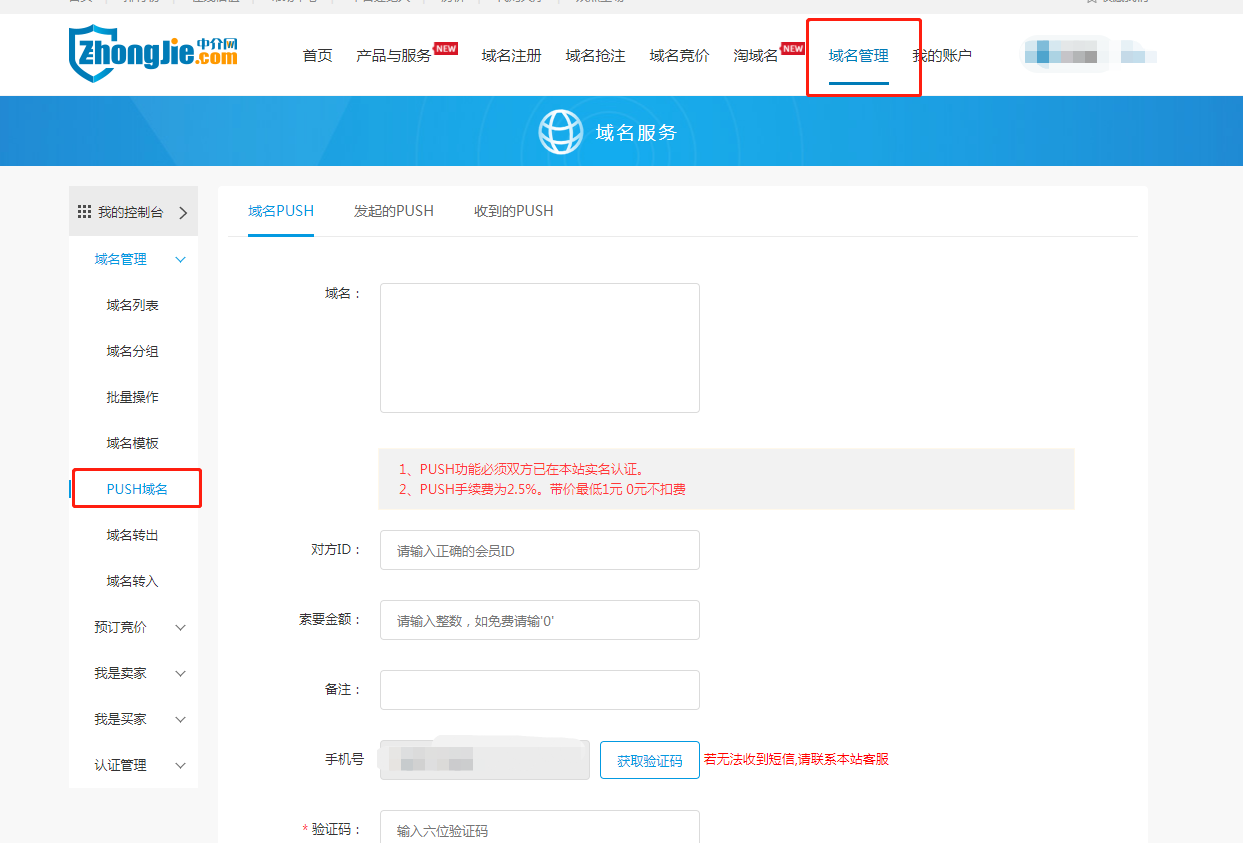Open 域名列表 in the sidebar
Viewport: 1243px width, 843px height.
pyautogui.click(x=132, y=305)
